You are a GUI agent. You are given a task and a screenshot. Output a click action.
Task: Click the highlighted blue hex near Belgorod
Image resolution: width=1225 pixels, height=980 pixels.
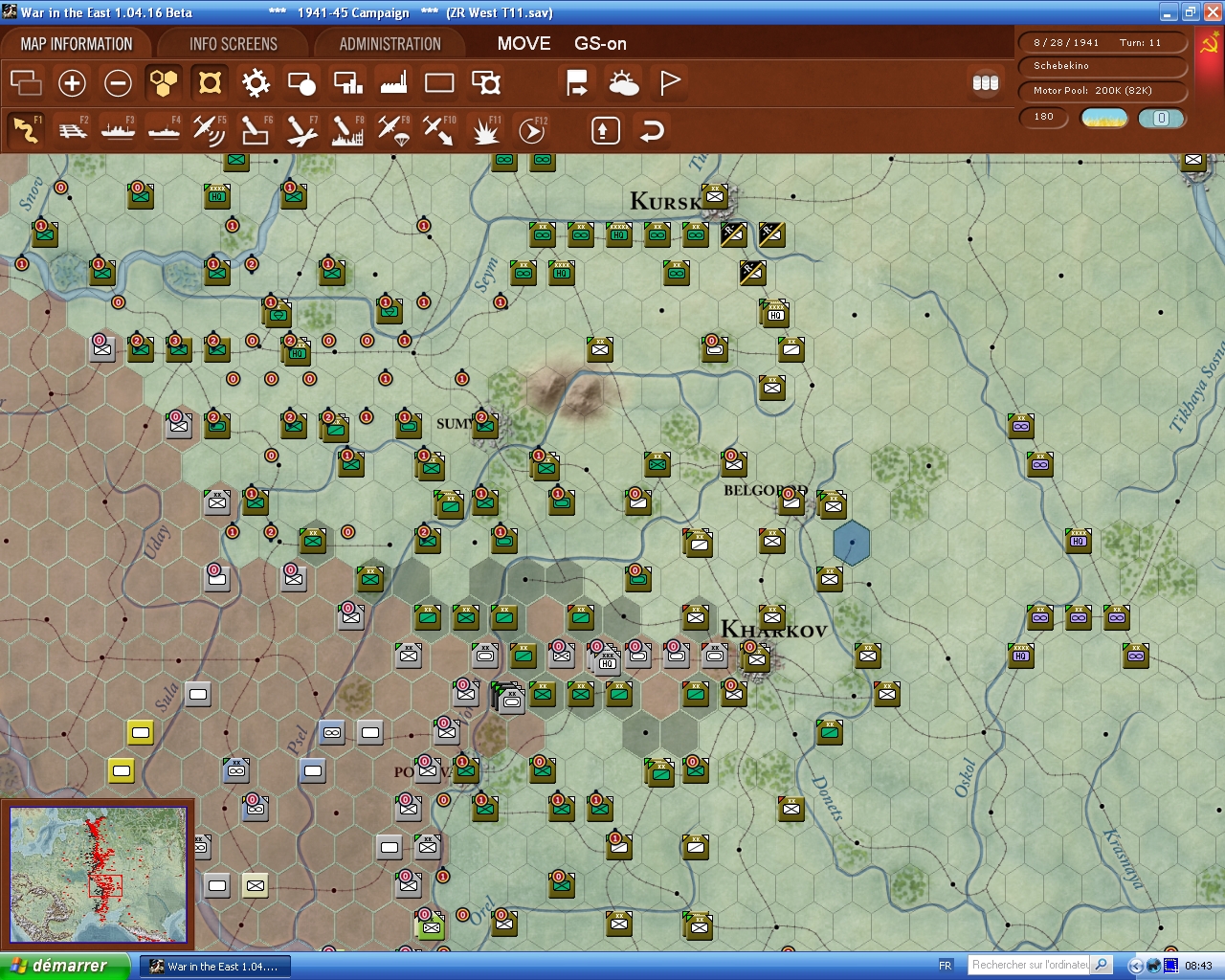[852, 543]
